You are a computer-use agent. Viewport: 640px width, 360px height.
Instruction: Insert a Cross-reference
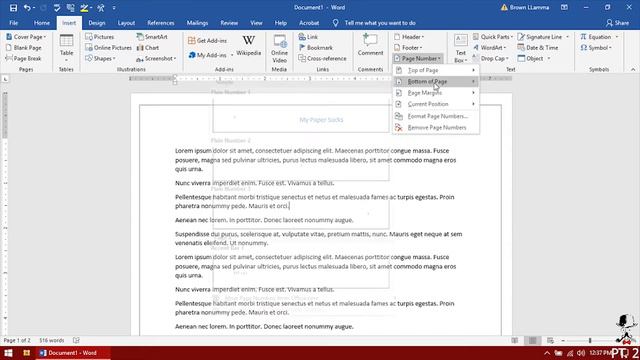click(322, 58)
